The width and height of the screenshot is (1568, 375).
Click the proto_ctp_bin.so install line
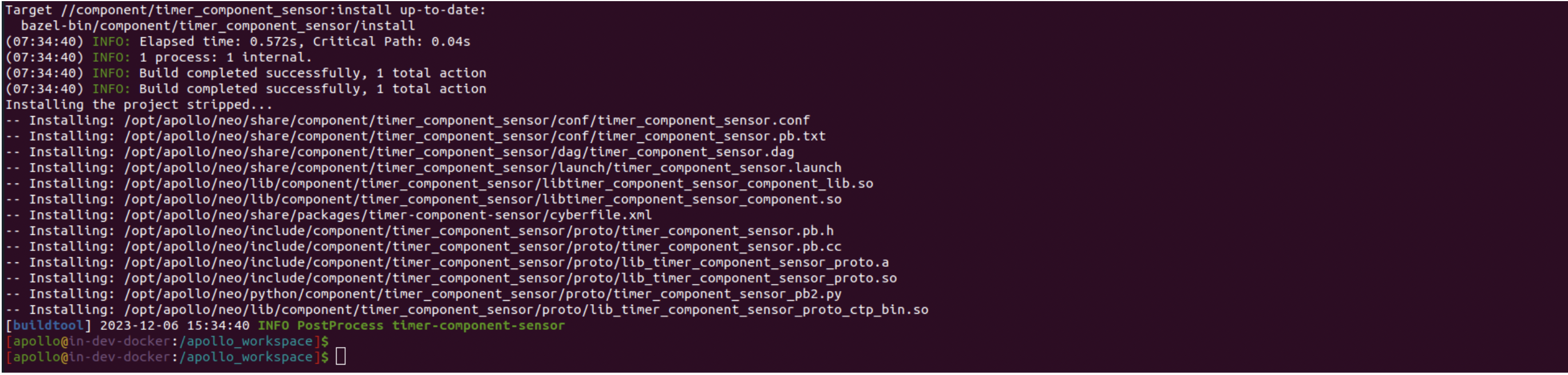pyautogui.click(x=467, y=310)
